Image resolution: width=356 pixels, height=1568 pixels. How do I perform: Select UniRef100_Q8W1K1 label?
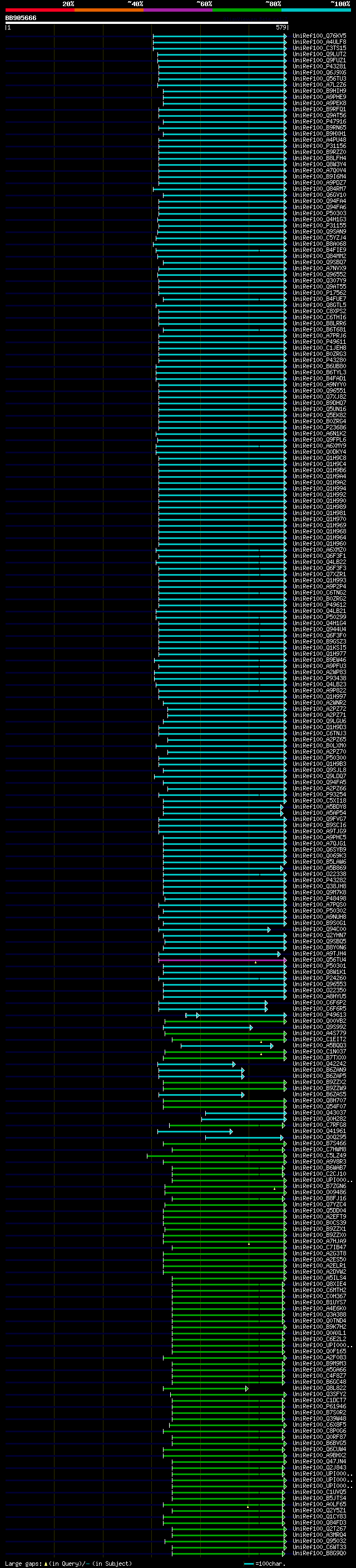(319, 972)
